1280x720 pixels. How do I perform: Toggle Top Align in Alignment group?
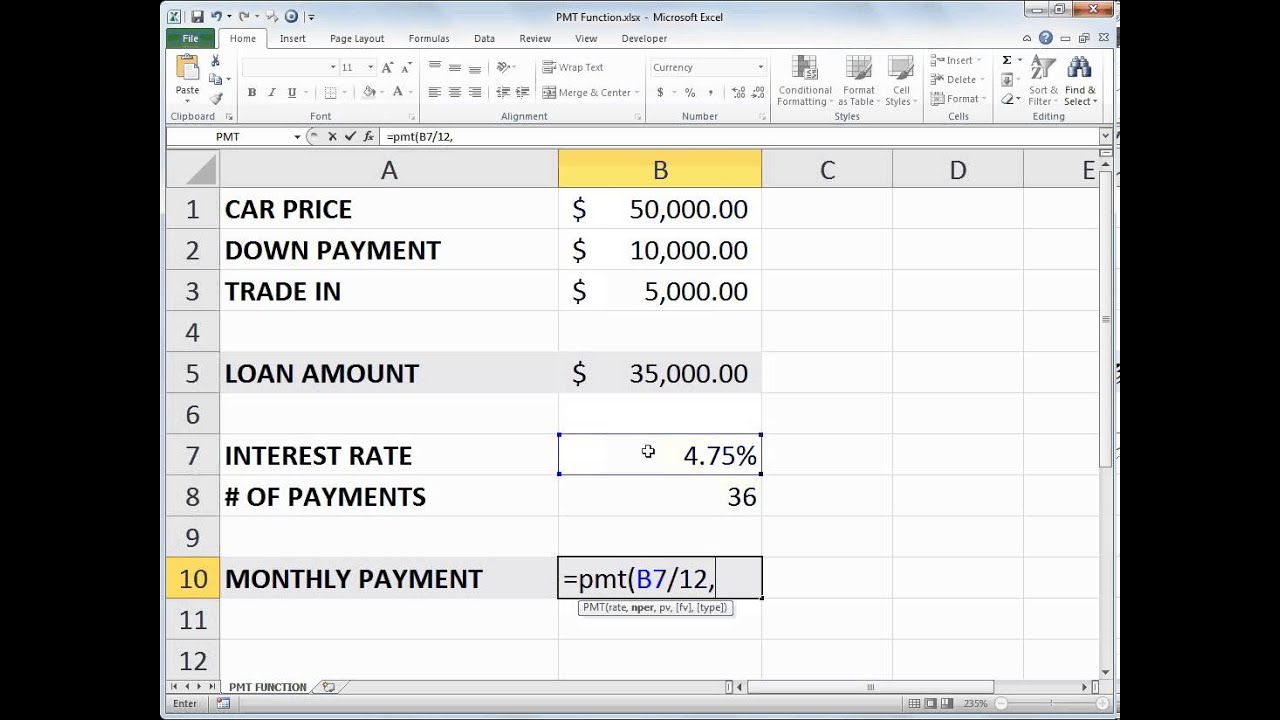434,67
